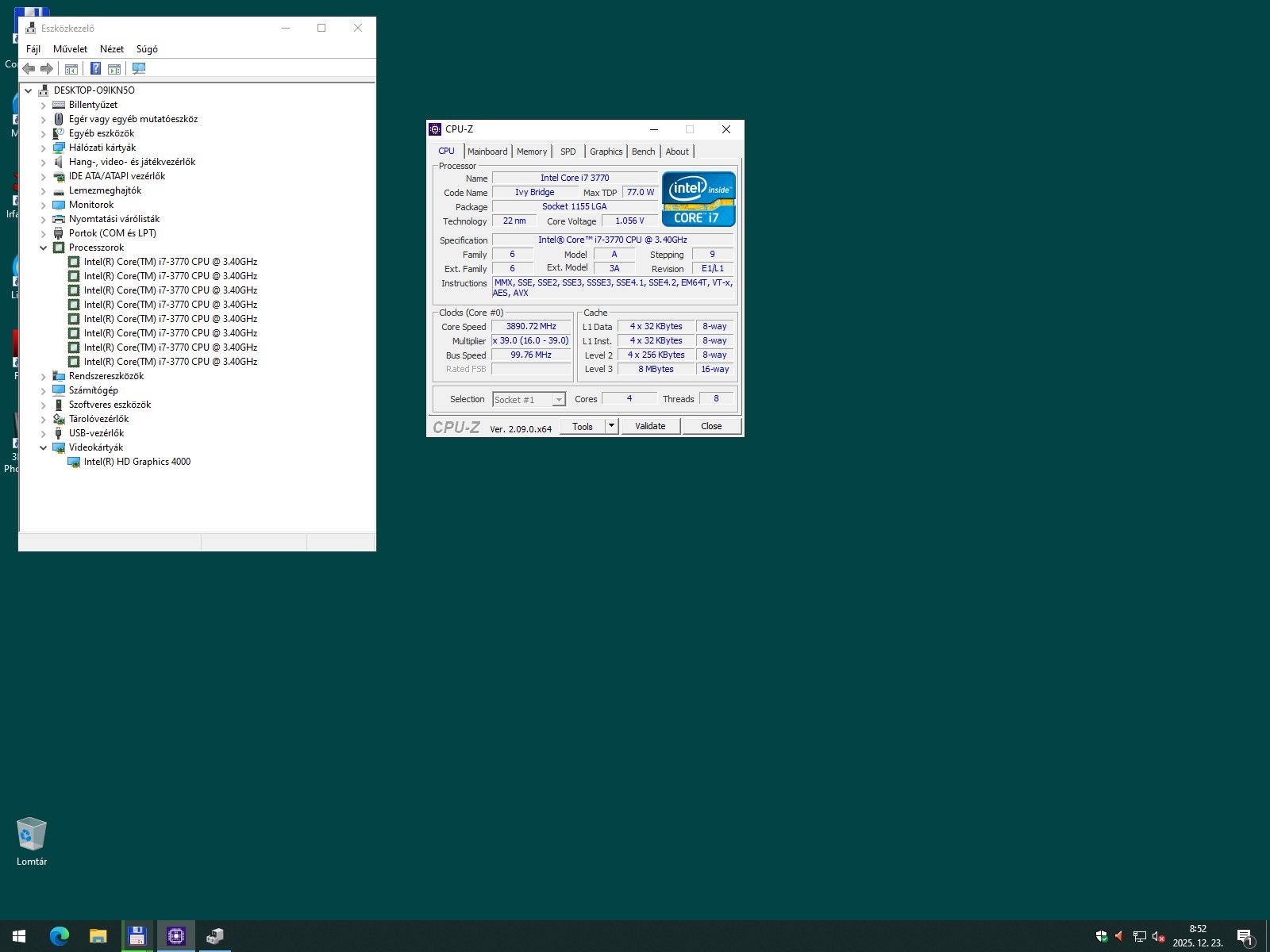Viewport: 1270px width, 952px height.
Task: Expand the Számítógép node
Action: point(44,390)
